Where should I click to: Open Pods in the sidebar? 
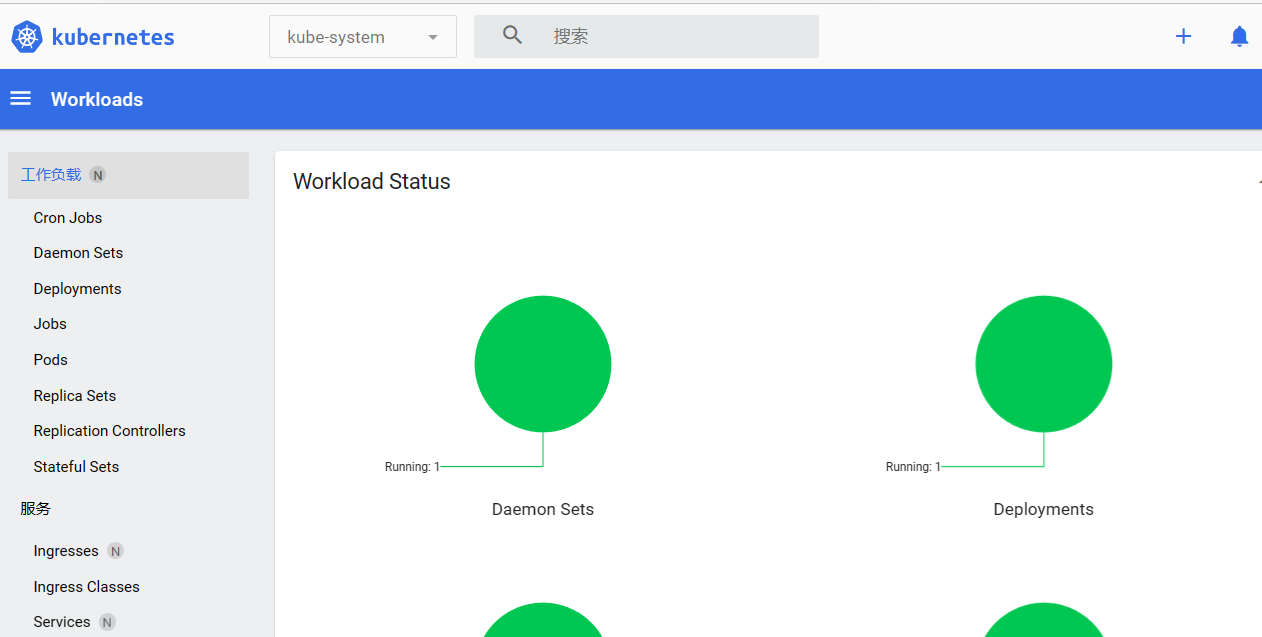click(x=51, y=360)
